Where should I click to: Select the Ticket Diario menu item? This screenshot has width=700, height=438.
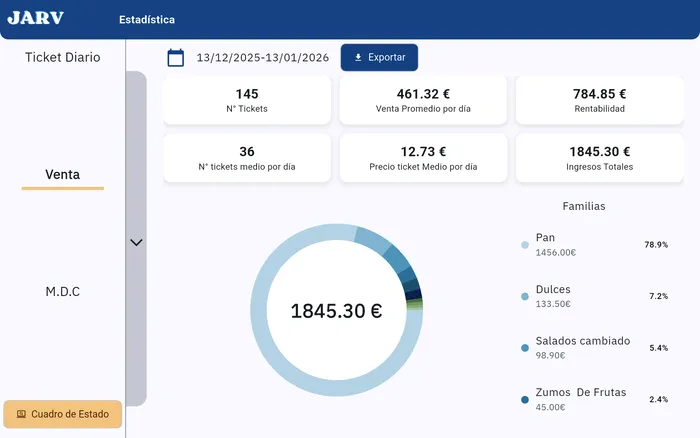63,58
